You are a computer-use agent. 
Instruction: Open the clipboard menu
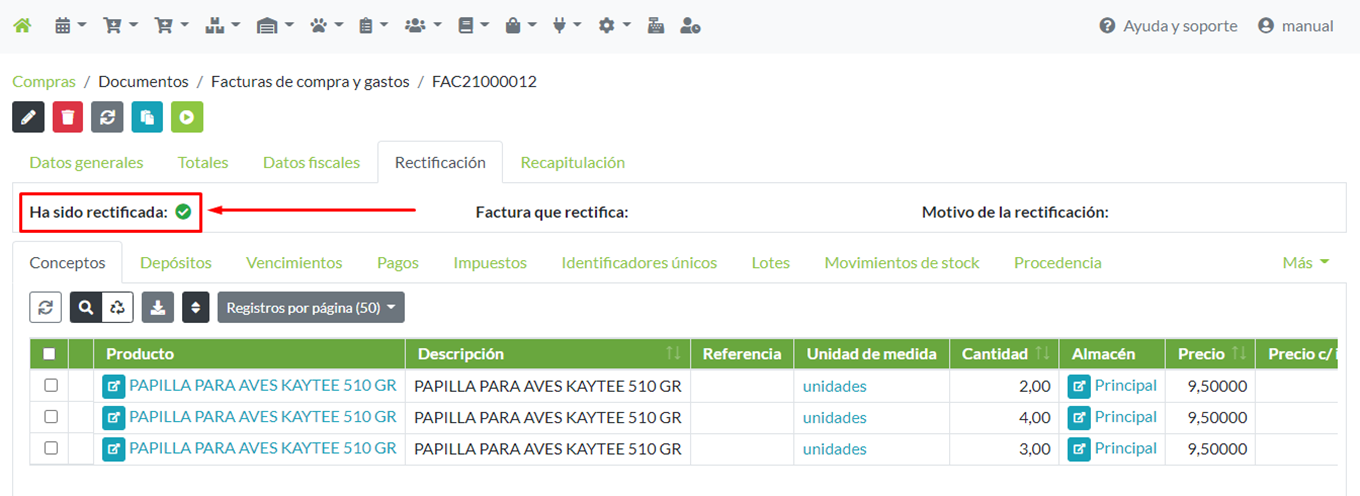[x=374, y=26]
